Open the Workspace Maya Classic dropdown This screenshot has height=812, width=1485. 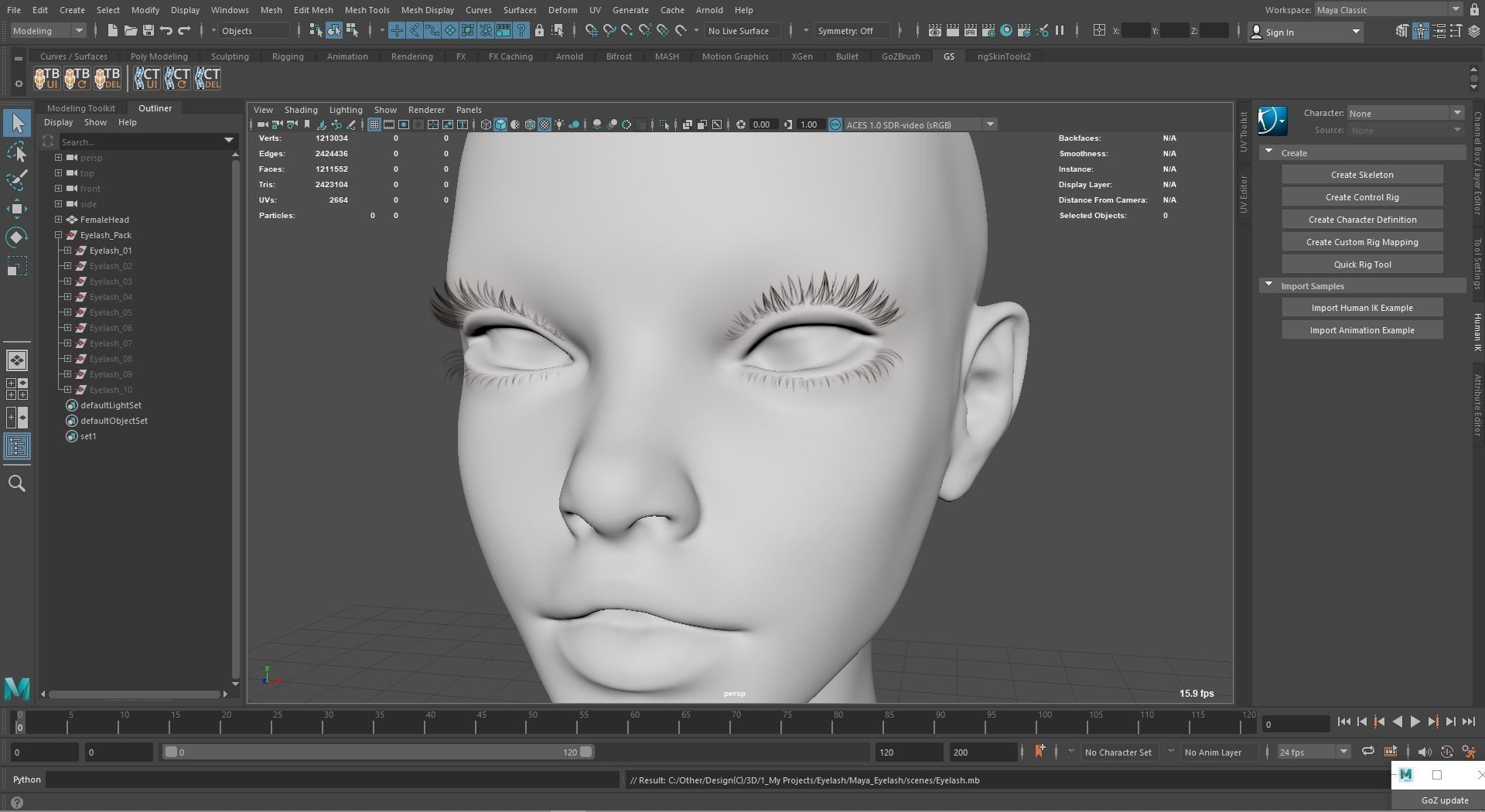[x=1388, y=10]
